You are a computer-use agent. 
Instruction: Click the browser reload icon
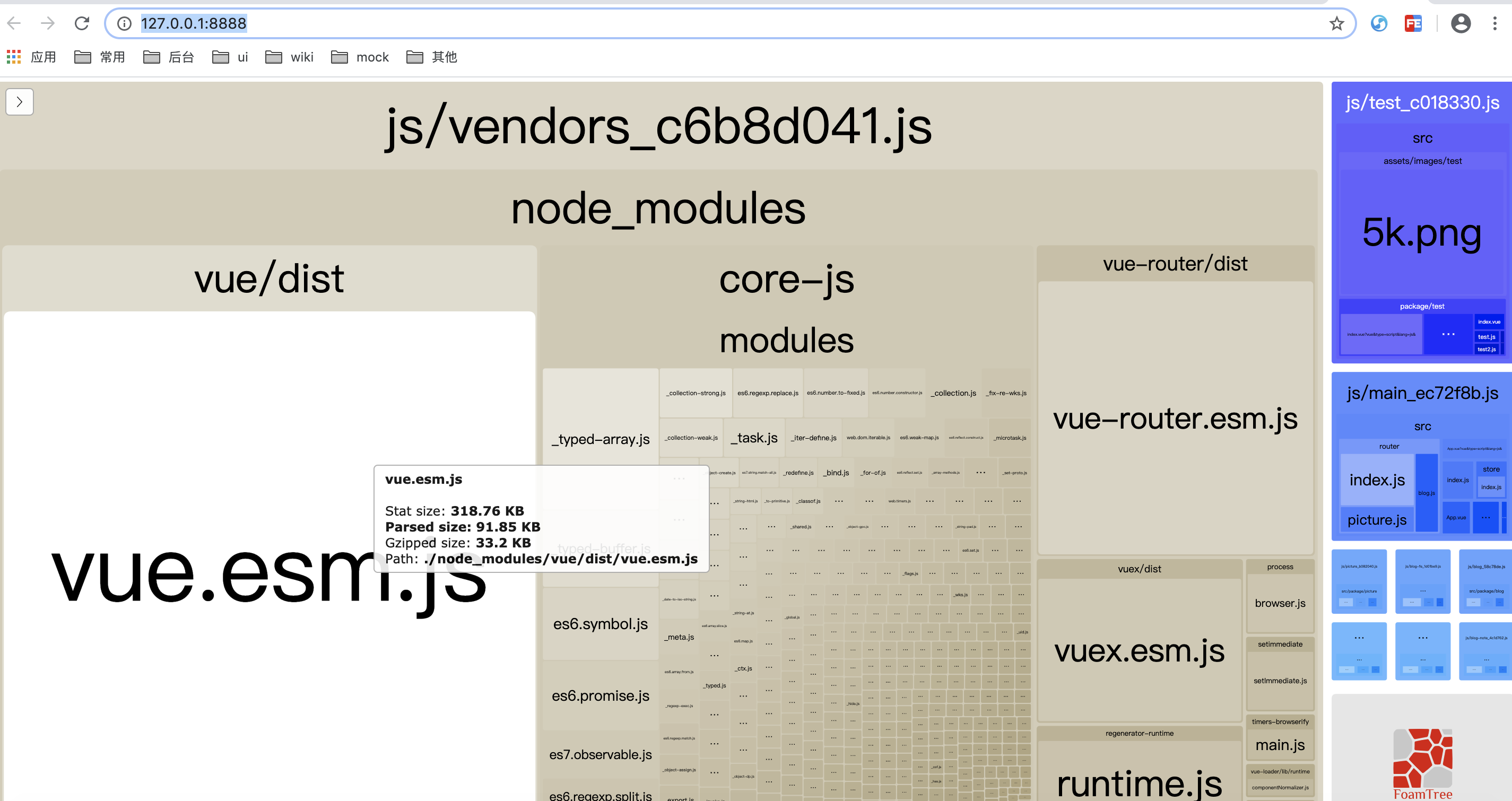(x=82, y=23)
